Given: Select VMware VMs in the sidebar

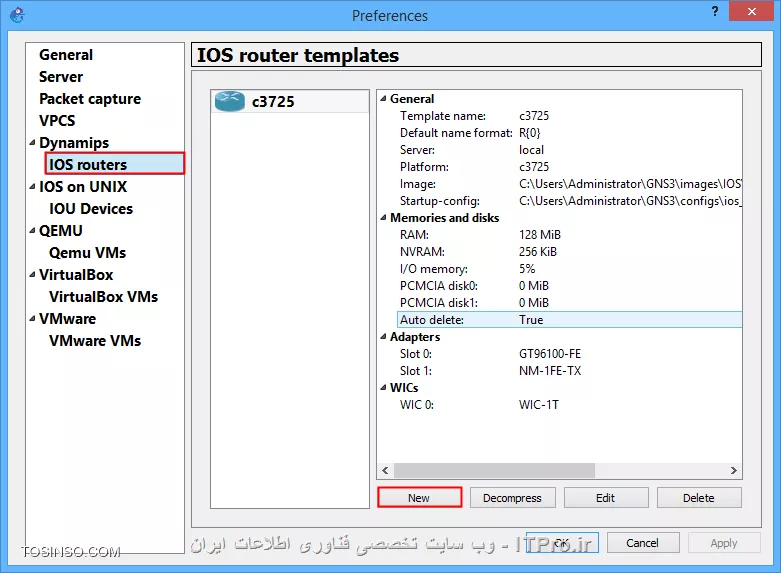Looking at the screenshot, I should [95, 340].
